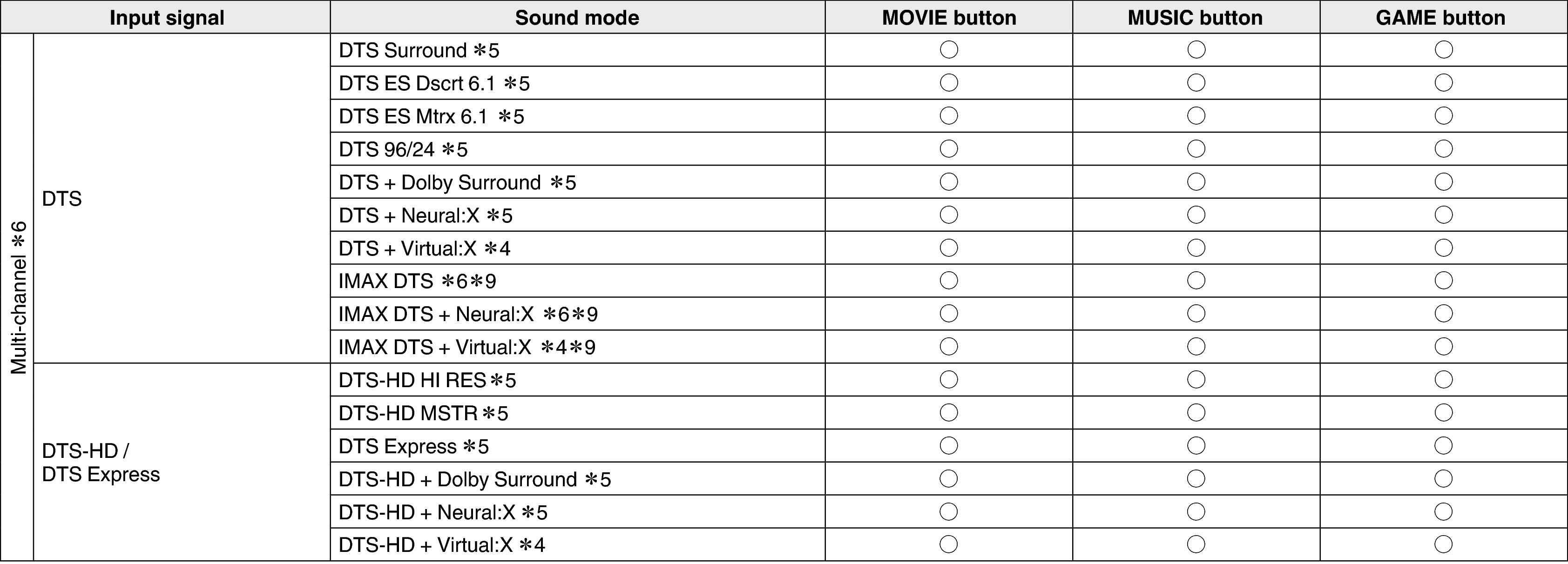Click the Input signal column header
Viewport: 1568px width, 564px height.
pyautogui.click(x=166, y=18)
